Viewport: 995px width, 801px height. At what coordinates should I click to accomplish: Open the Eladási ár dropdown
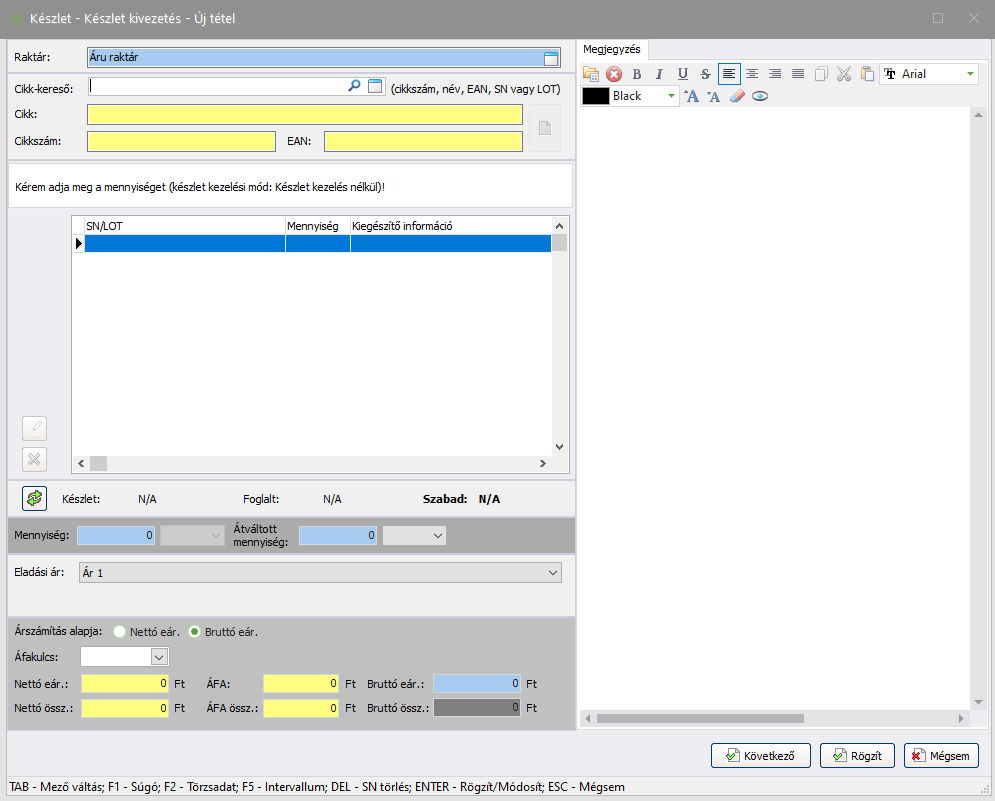coord(553,573)
